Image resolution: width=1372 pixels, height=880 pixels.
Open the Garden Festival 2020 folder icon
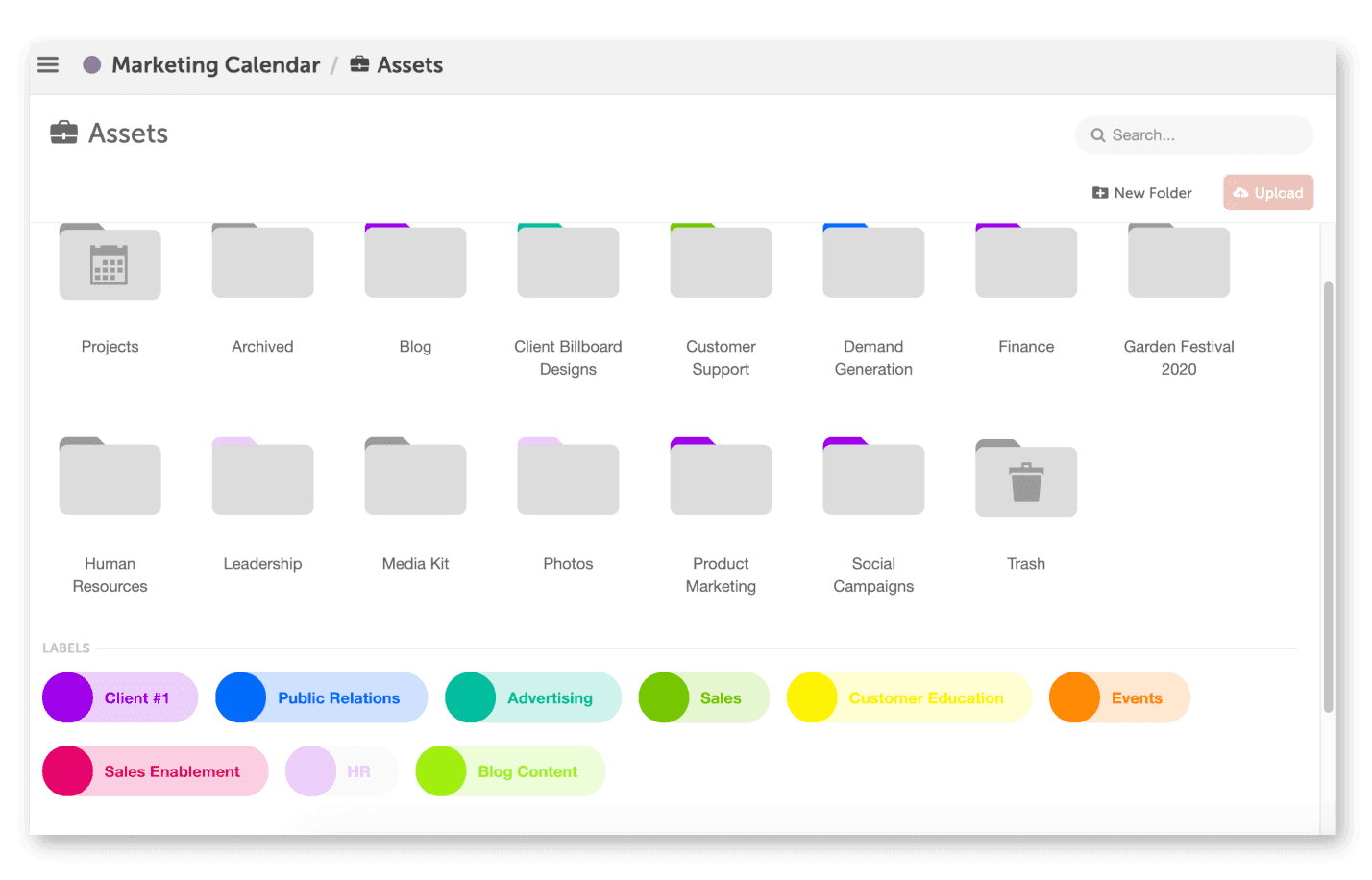pyautogui.click(x=1179, y=261)
